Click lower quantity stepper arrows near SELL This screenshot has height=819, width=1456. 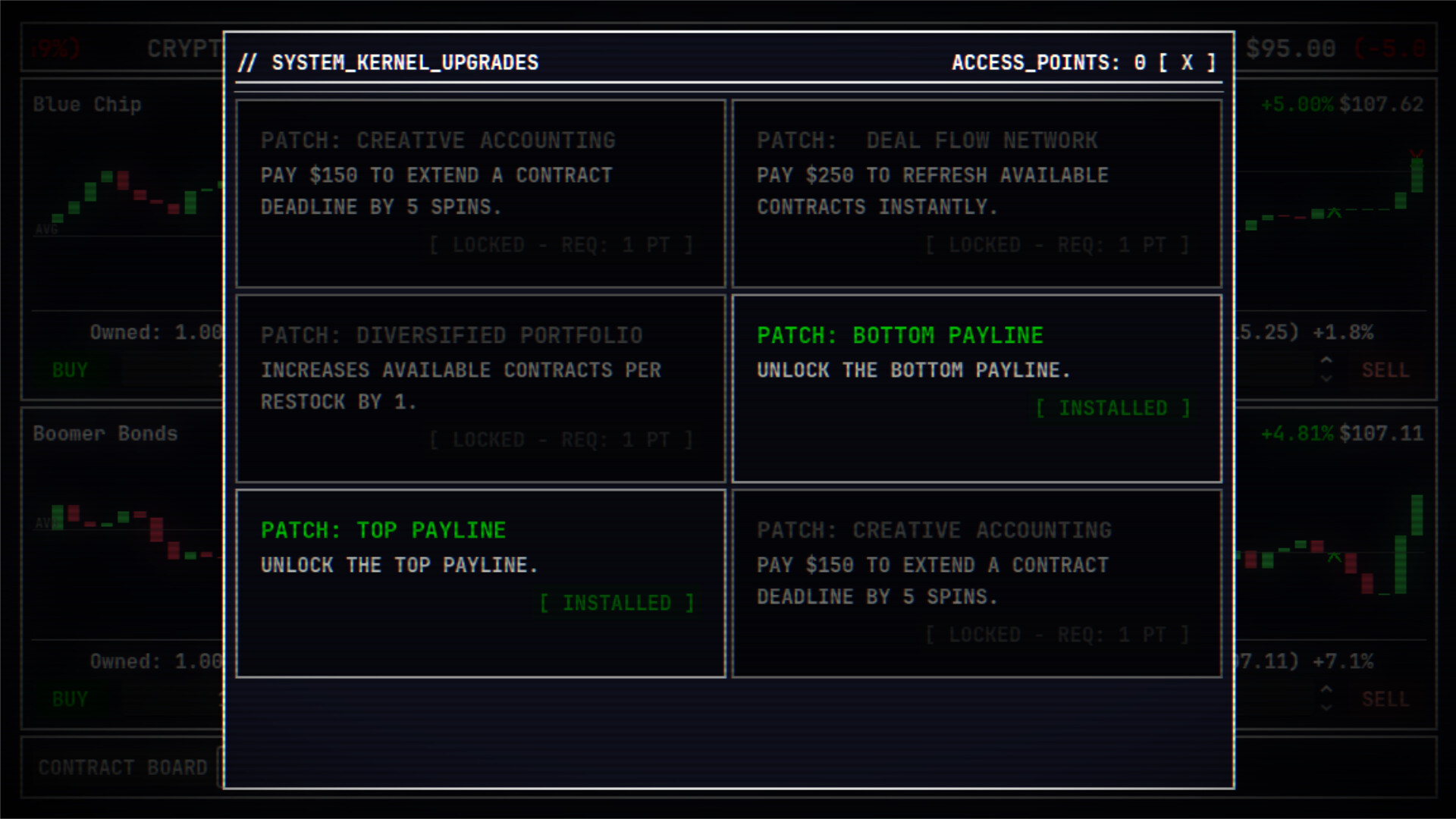(1326, 698)
